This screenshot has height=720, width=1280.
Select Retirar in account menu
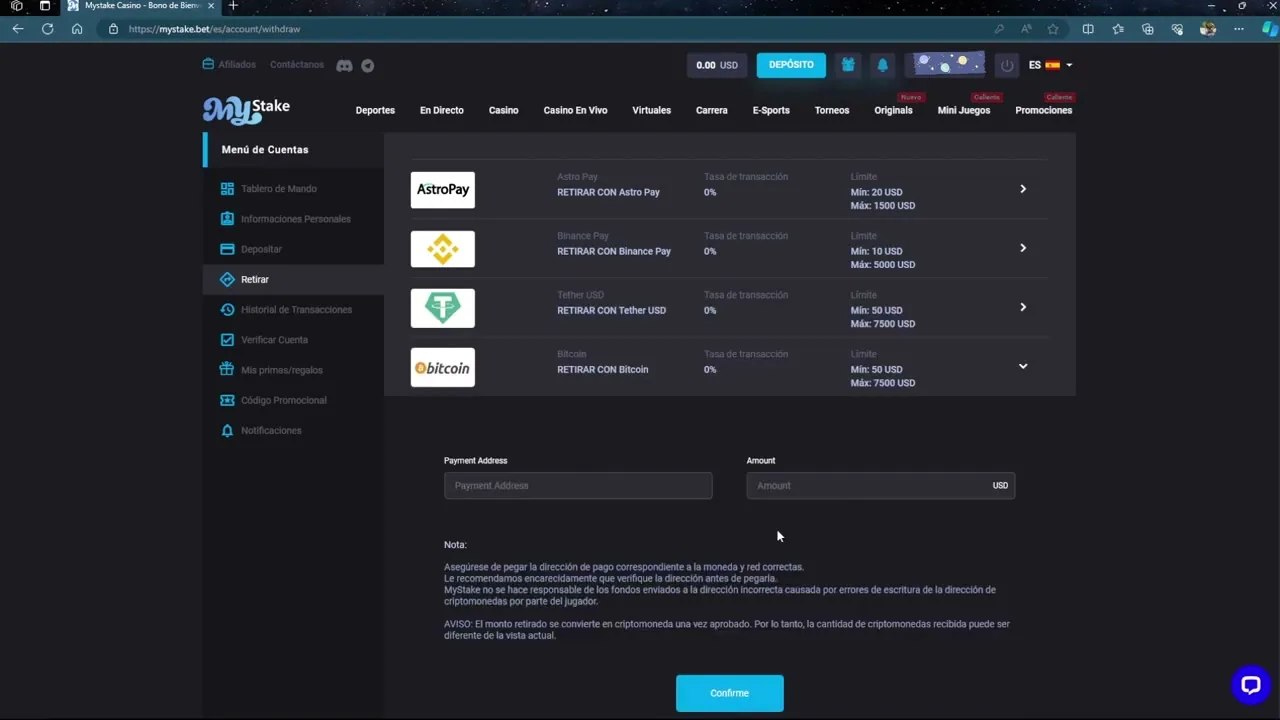(294, 280)
